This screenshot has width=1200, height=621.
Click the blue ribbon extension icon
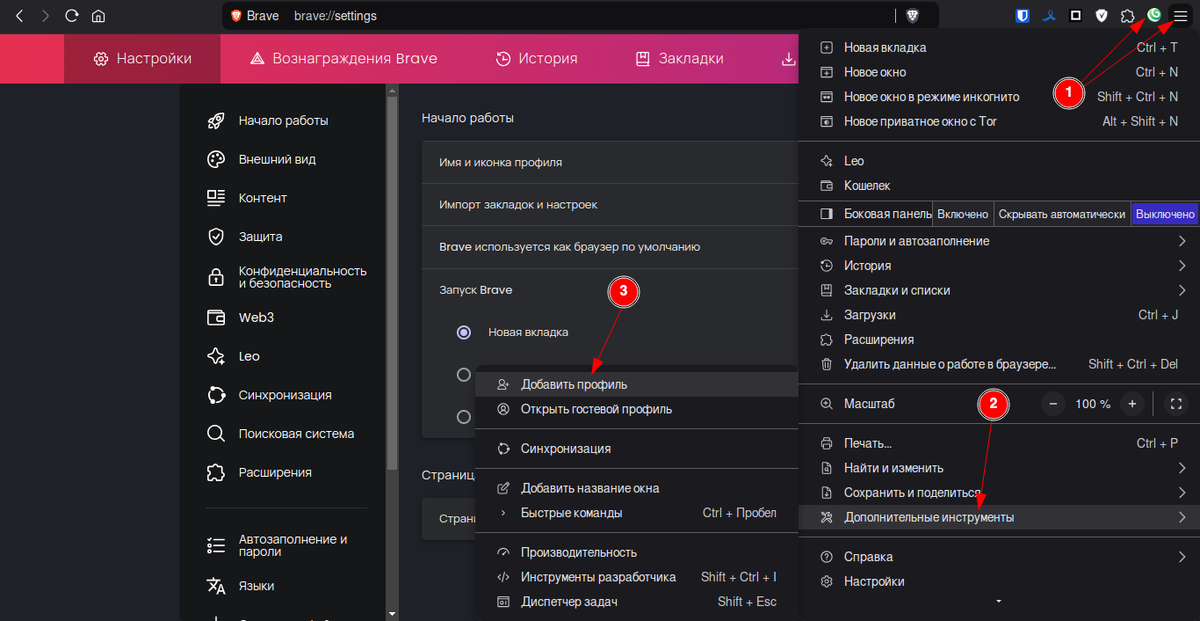point(1049,16)
